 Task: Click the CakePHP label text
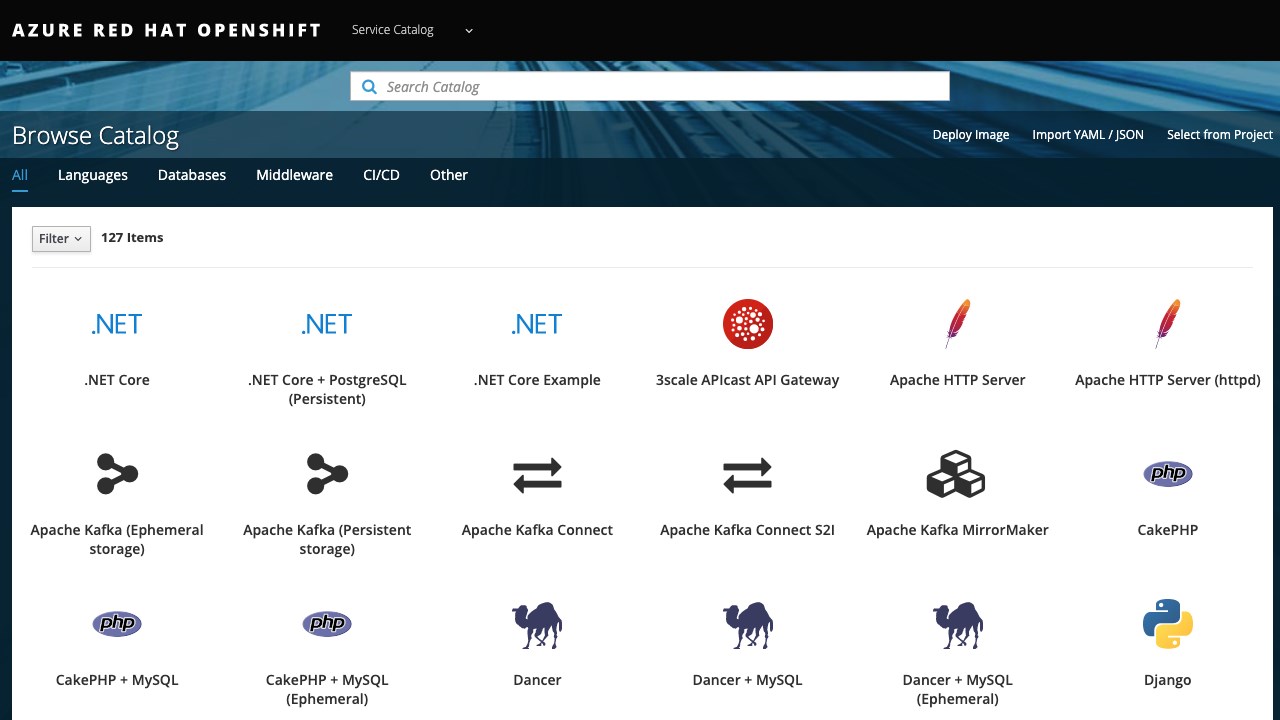pos(1168,530)
